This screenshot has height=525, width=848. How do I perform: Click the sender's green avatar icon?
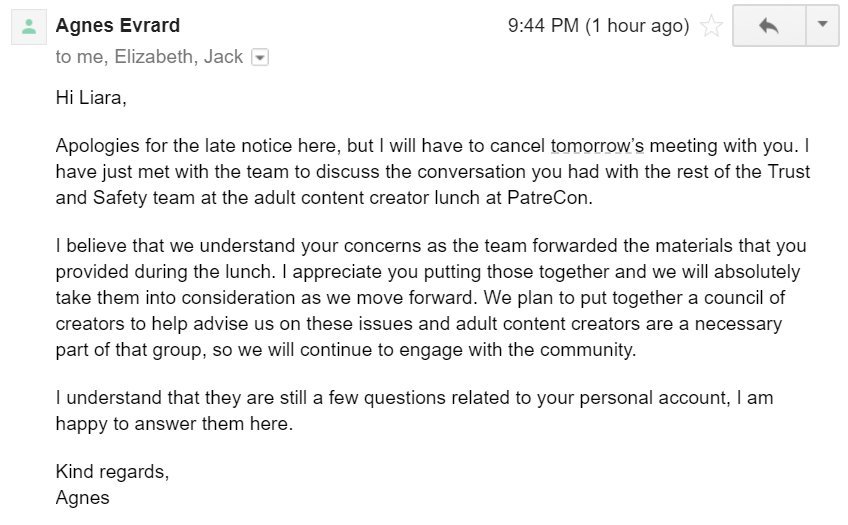[29, 26]
